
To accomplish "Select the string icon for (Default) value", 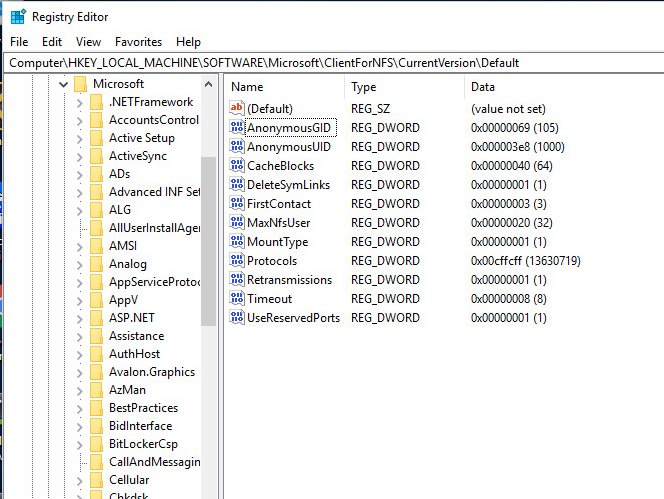I will click(x=237, y=108).
